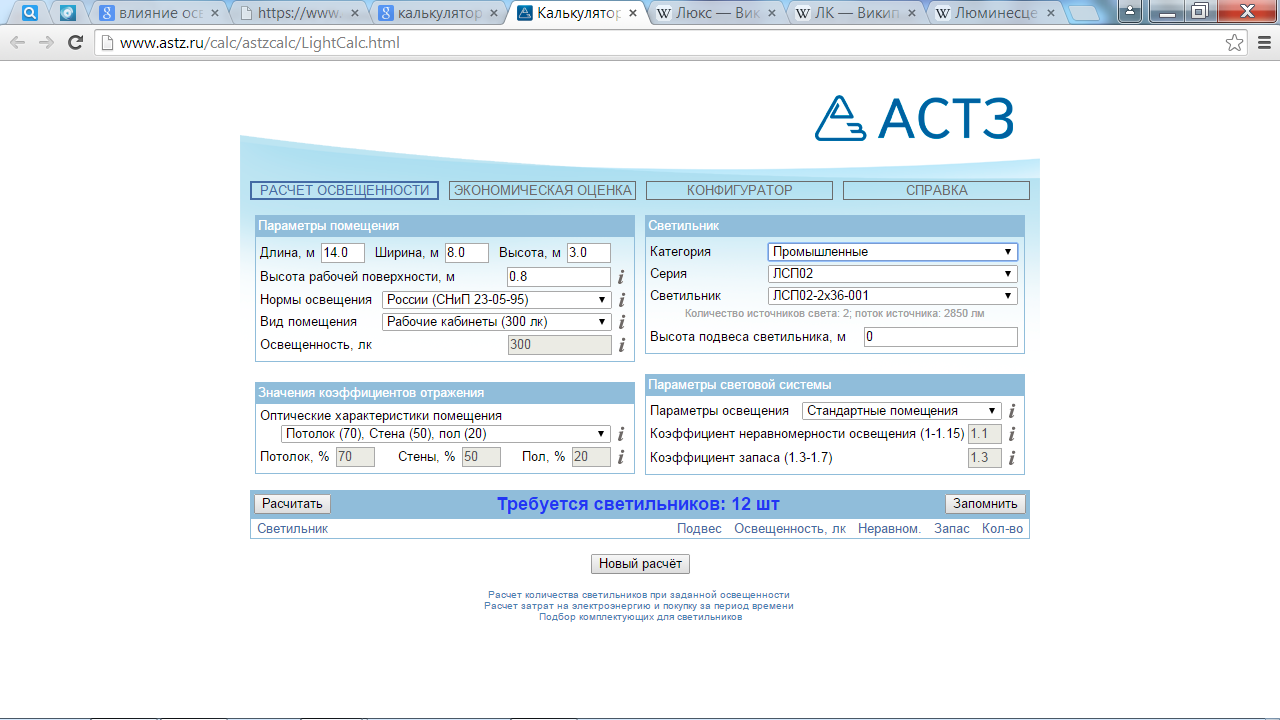The width and height of the screenshot is (1280, 720).
Task: Reload the page with the refresh icon
Action: [75, 43]
